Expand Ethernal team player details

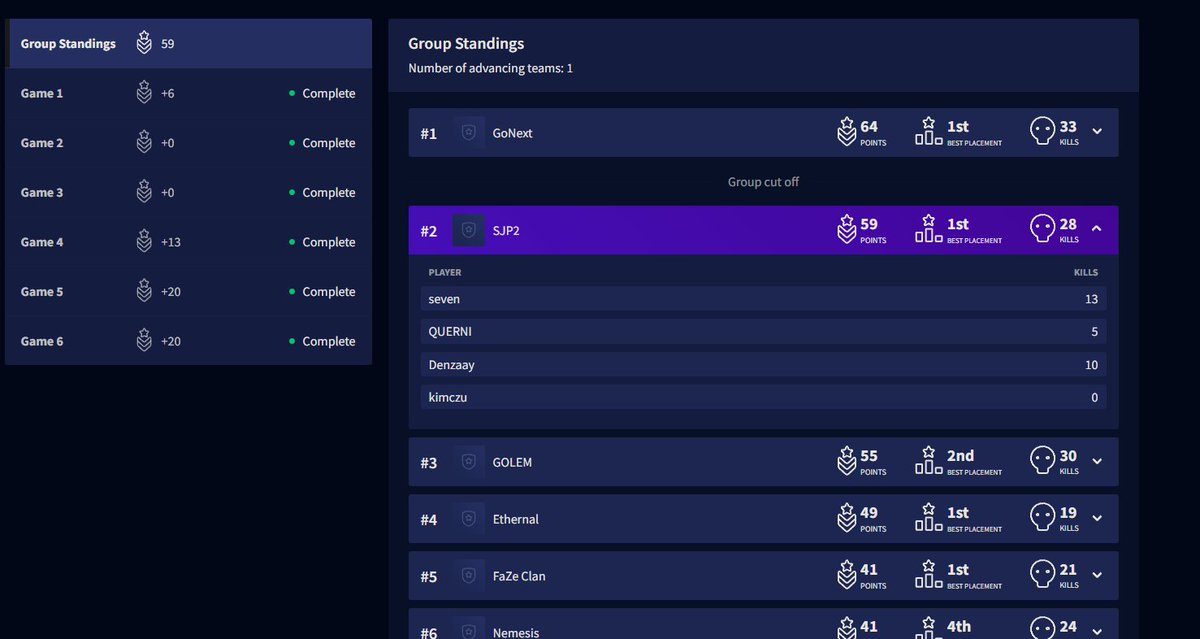[x=1097, y=518]
